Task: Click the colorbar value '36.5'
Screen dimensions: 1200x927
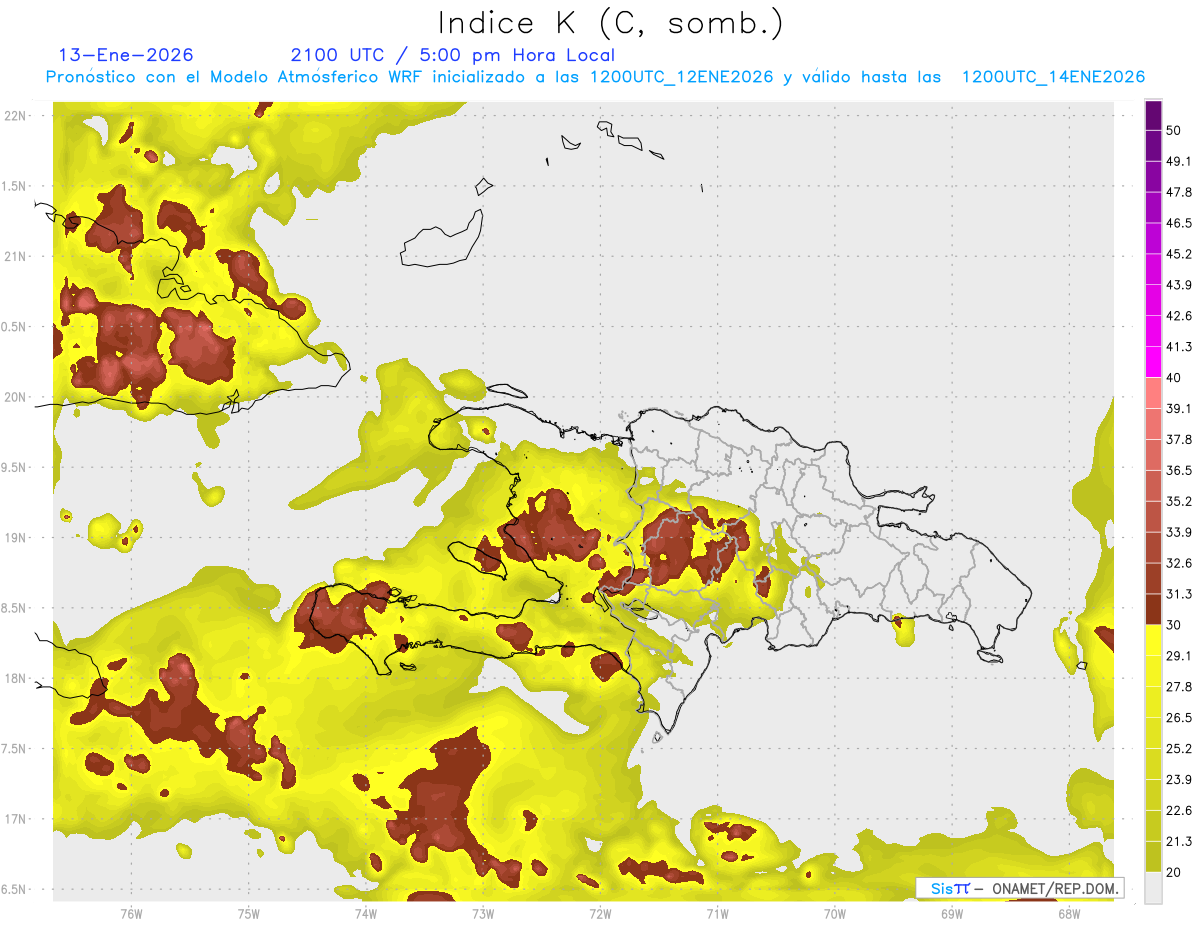Action: (x=1179, y=470)
